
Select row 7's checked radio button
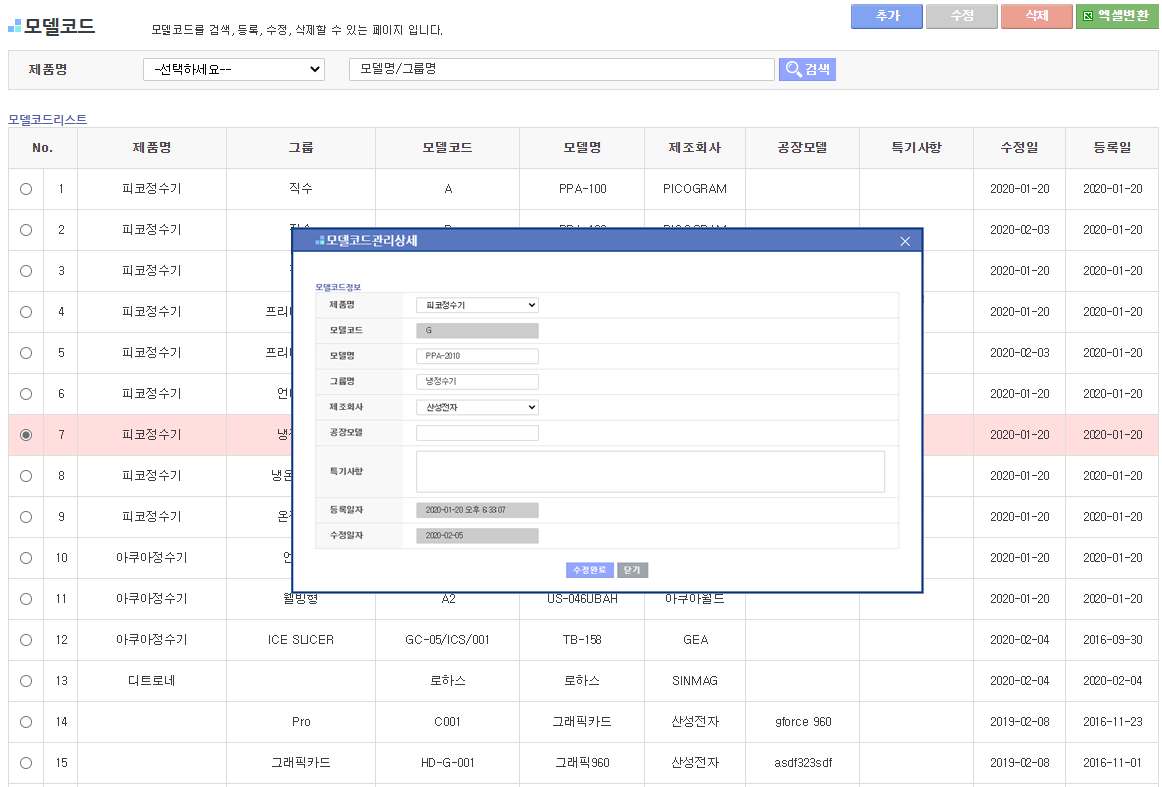click(26, 435)
